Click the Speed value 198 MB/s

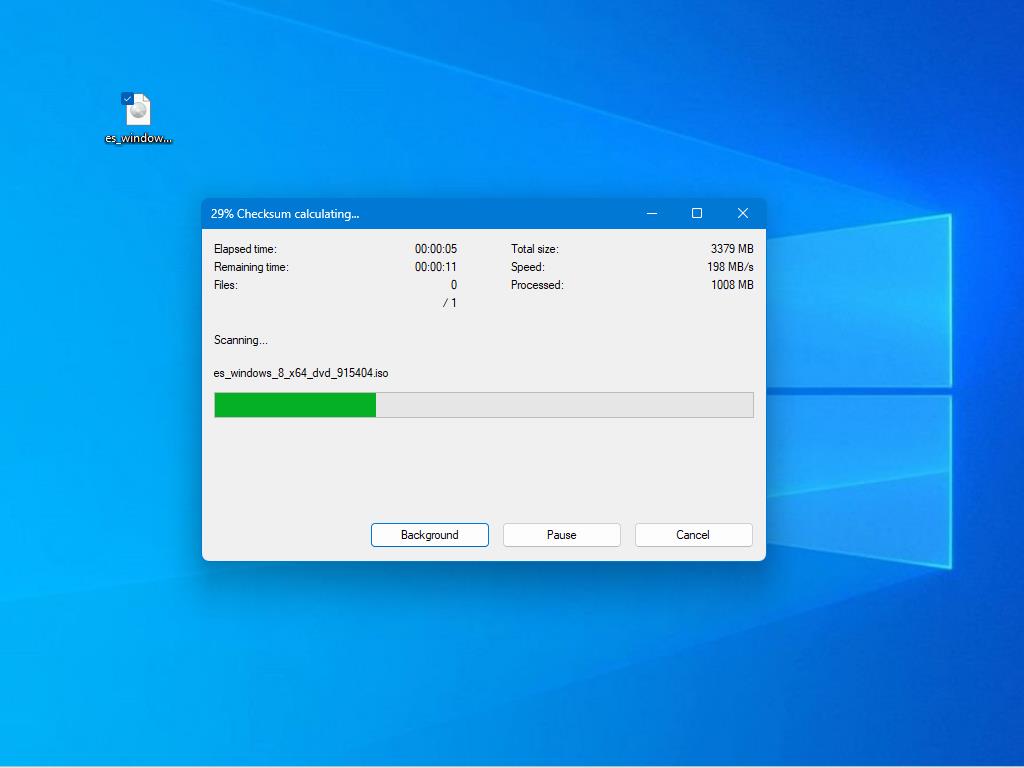(x=730, y=267)
